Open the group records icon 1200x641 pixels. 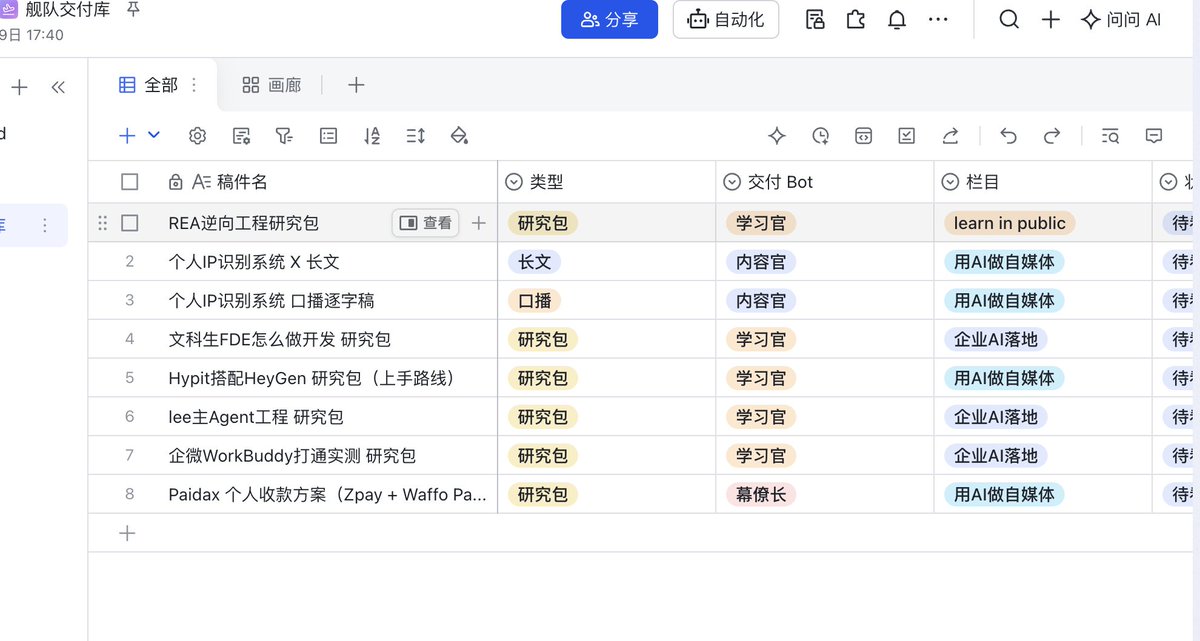[328, 136]
